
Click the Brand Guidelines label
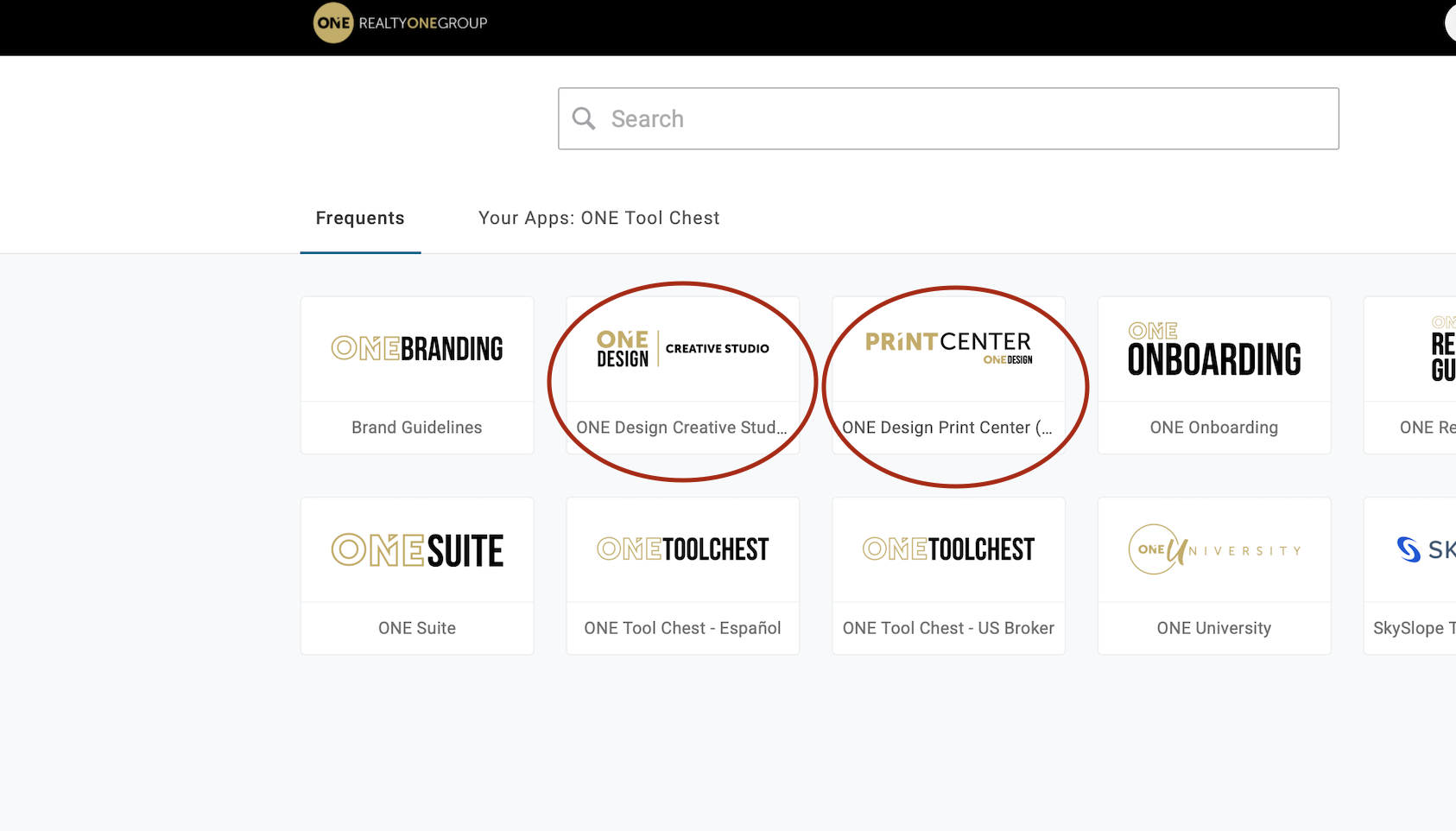[417, 428]
